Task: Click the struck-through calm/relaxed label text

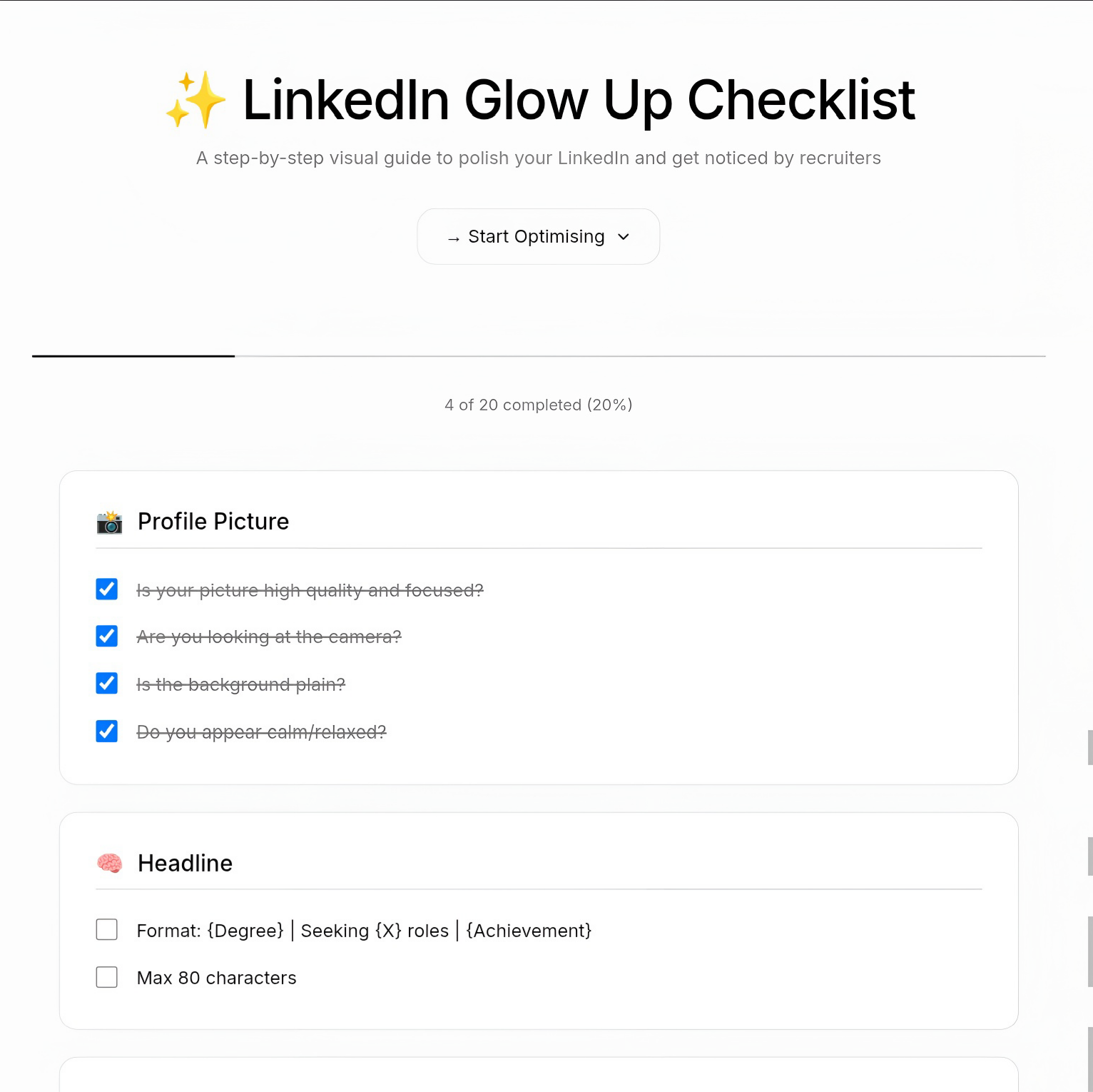Action: tap(261, 732)
